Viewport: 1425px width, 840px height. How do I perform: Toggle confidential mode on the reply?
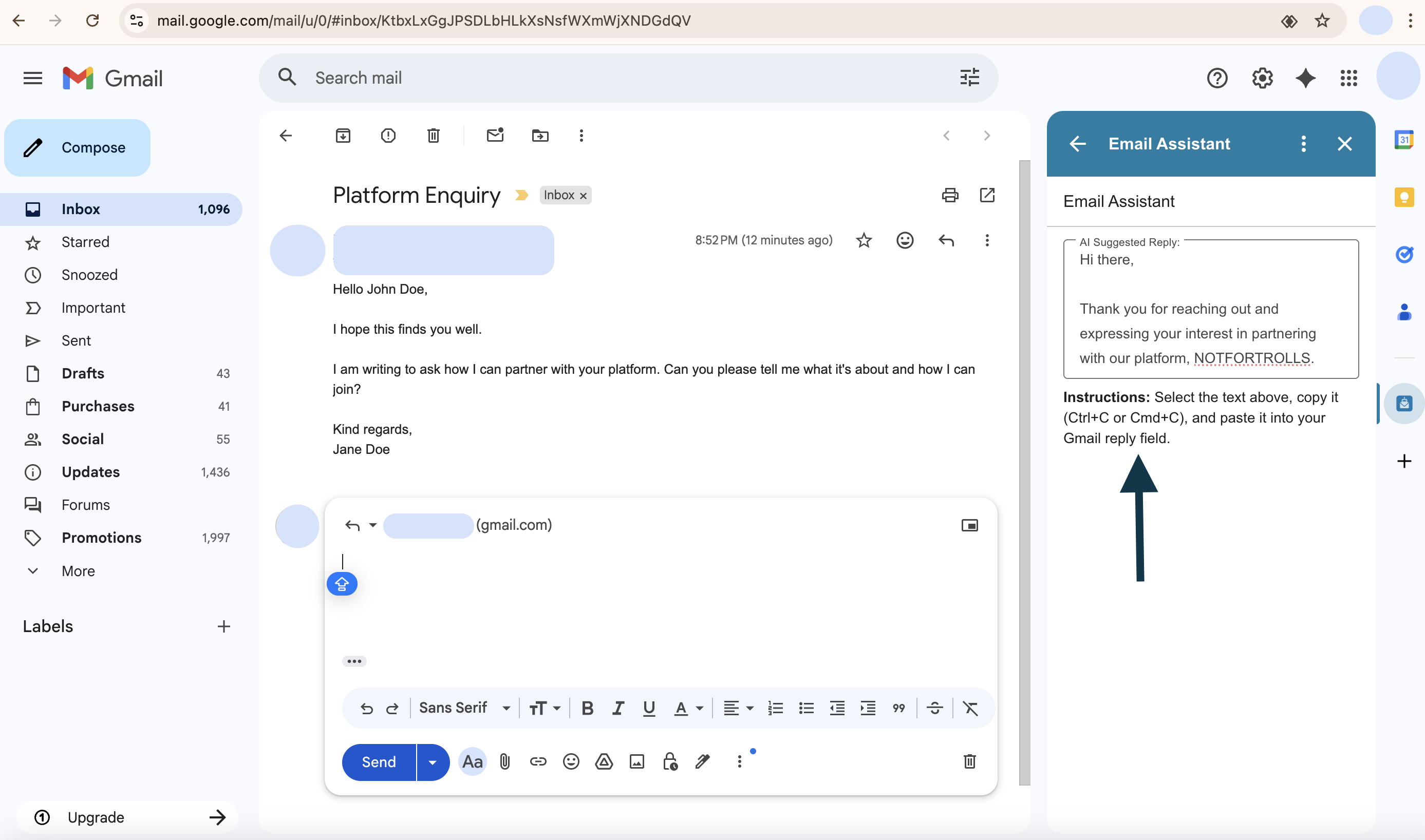pos(669,761)
